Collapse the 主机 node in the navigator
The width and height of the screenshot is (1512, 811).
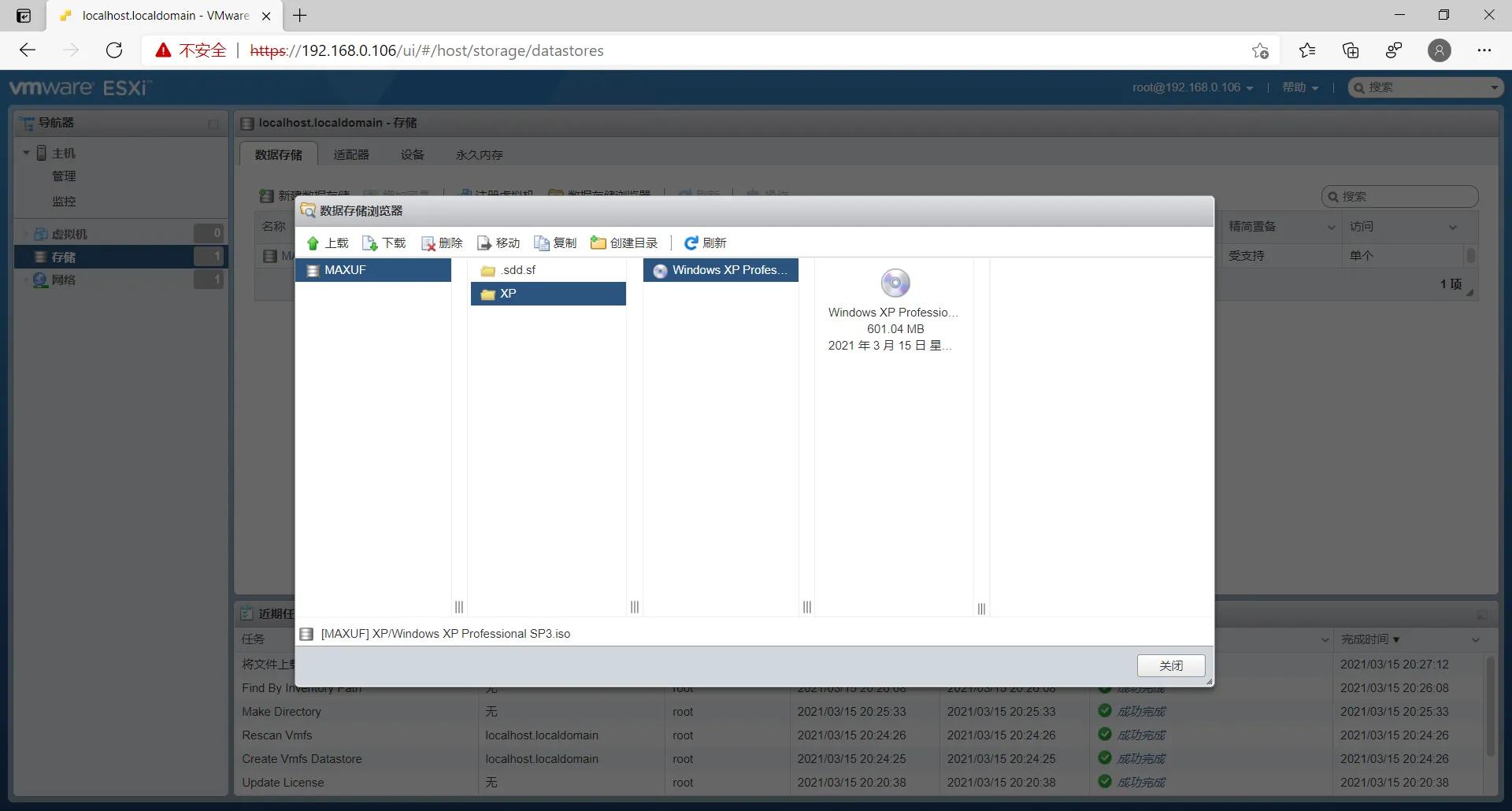point(26,152)
